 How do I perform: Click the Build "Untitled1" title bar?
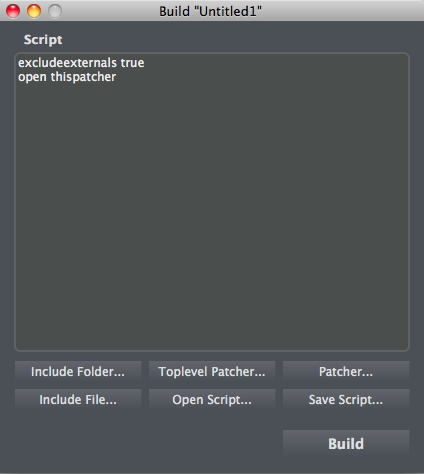(x=212, y=11)
